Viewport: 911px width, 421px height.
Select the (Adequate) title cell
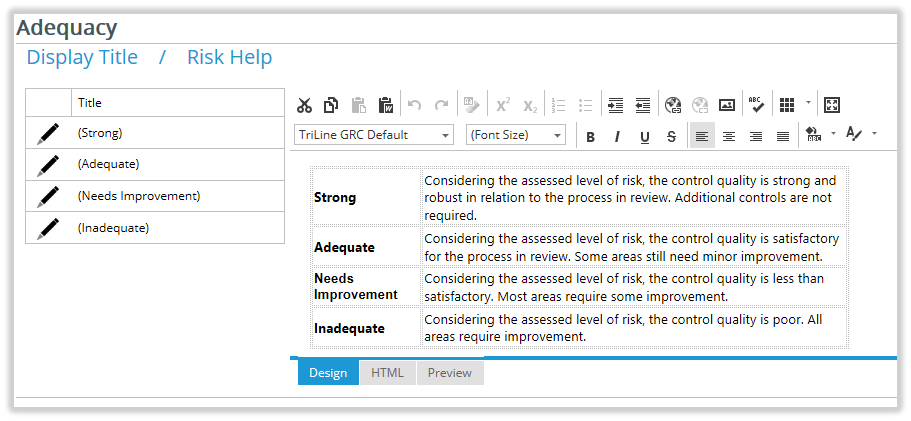point(178,164)
